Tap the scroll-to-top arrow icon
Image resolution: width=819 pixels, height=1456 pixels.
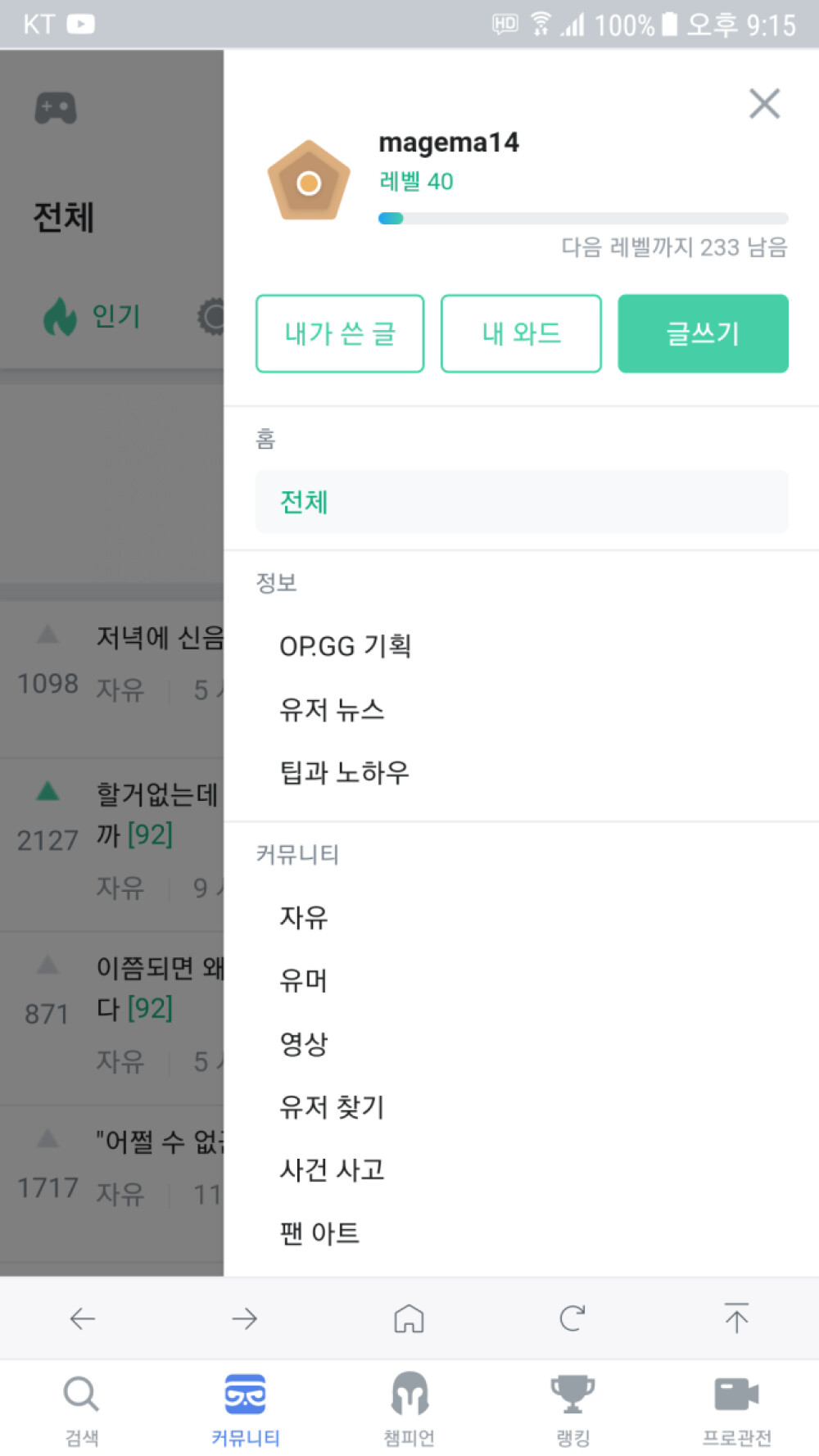pyautogui.click(x=736, y=1318)
